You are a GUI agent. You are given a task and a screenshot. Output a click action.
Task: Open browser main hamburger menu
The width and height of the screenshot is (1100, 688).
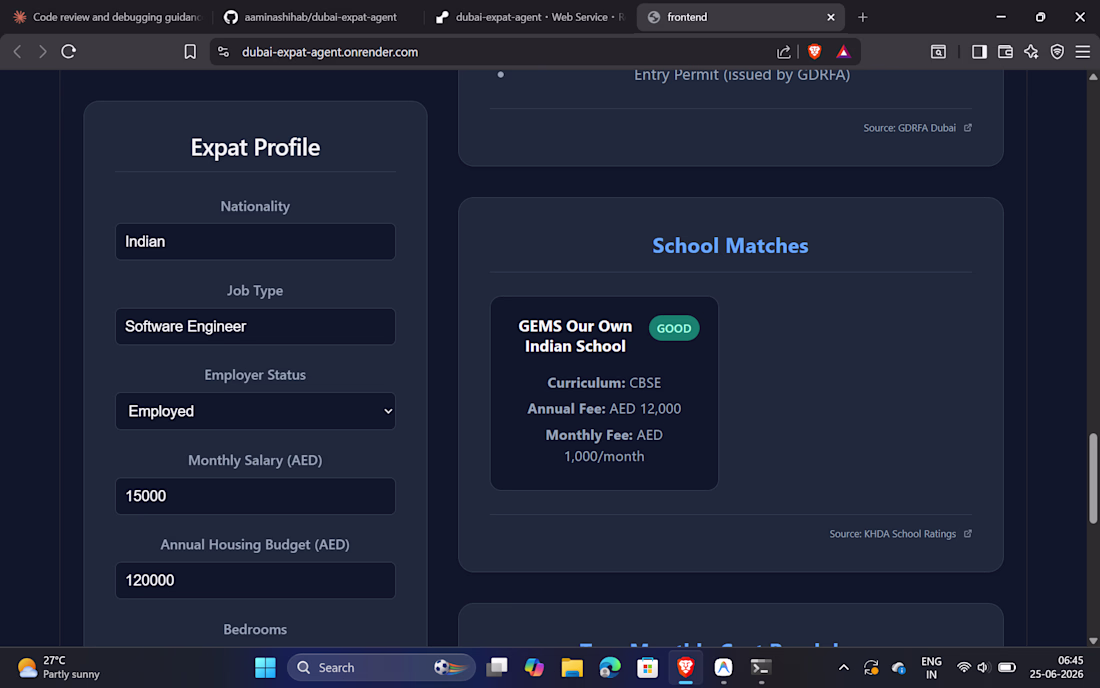(x=1082, y=52)
